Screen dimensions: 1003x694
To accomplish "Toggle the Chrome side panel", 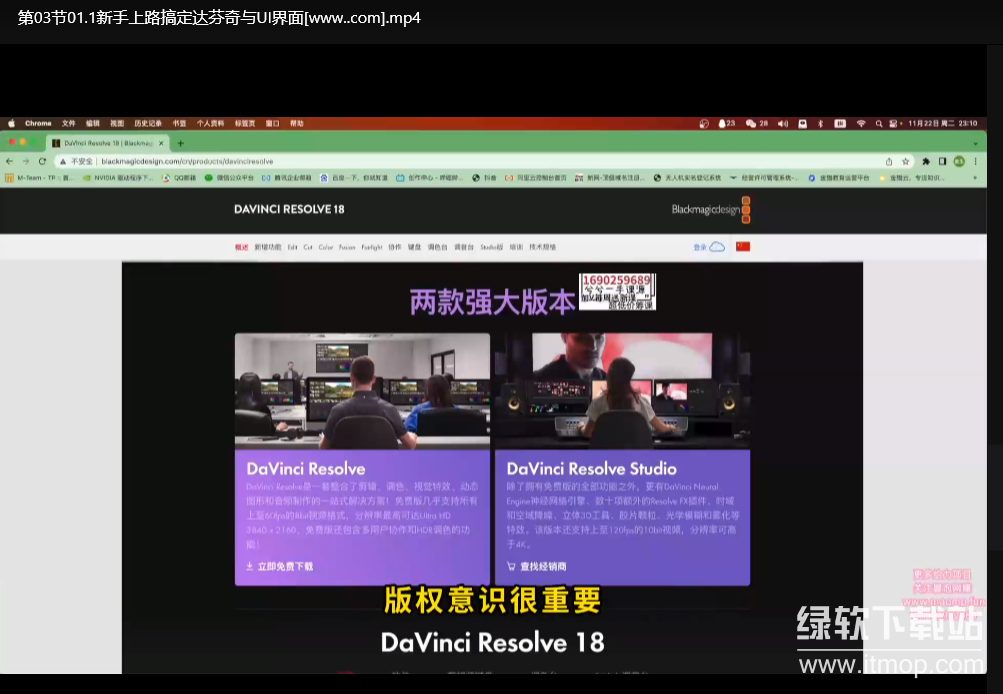I will (942, 161).
